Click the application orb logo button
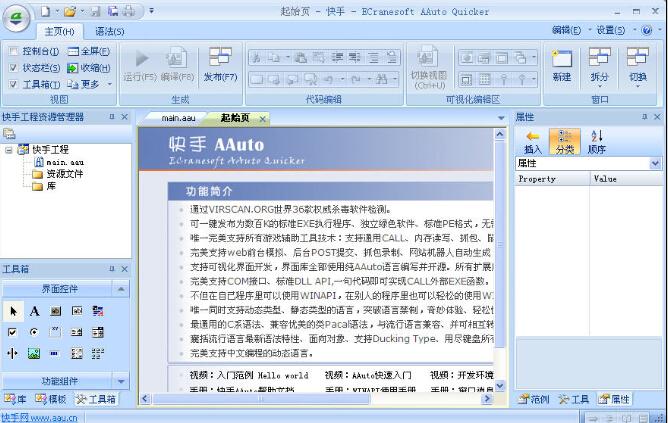Image resolution: width=668 pixels, height=423 pixels. pyautogui.click(x=16, y=17)
